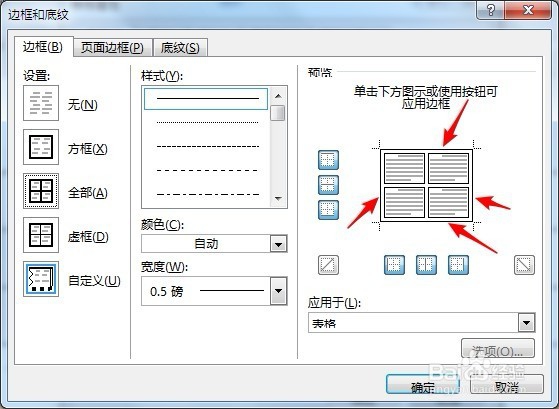Click the 自定义(U) label text
559x409 pixels.
pos(94,281)
